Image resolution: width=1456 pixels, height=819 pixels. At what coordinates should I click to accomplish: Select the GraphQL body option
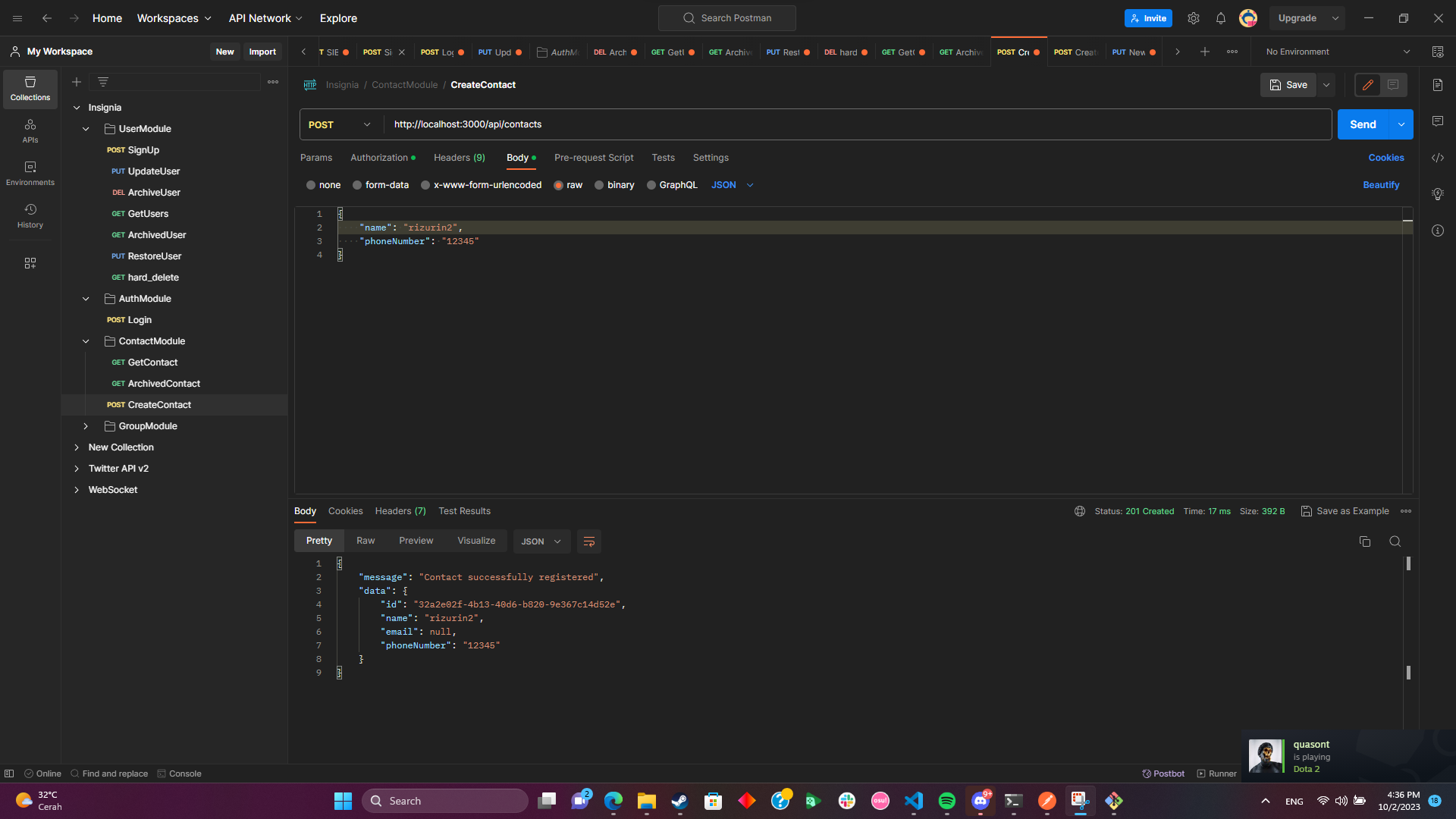(x=651, y=184)
